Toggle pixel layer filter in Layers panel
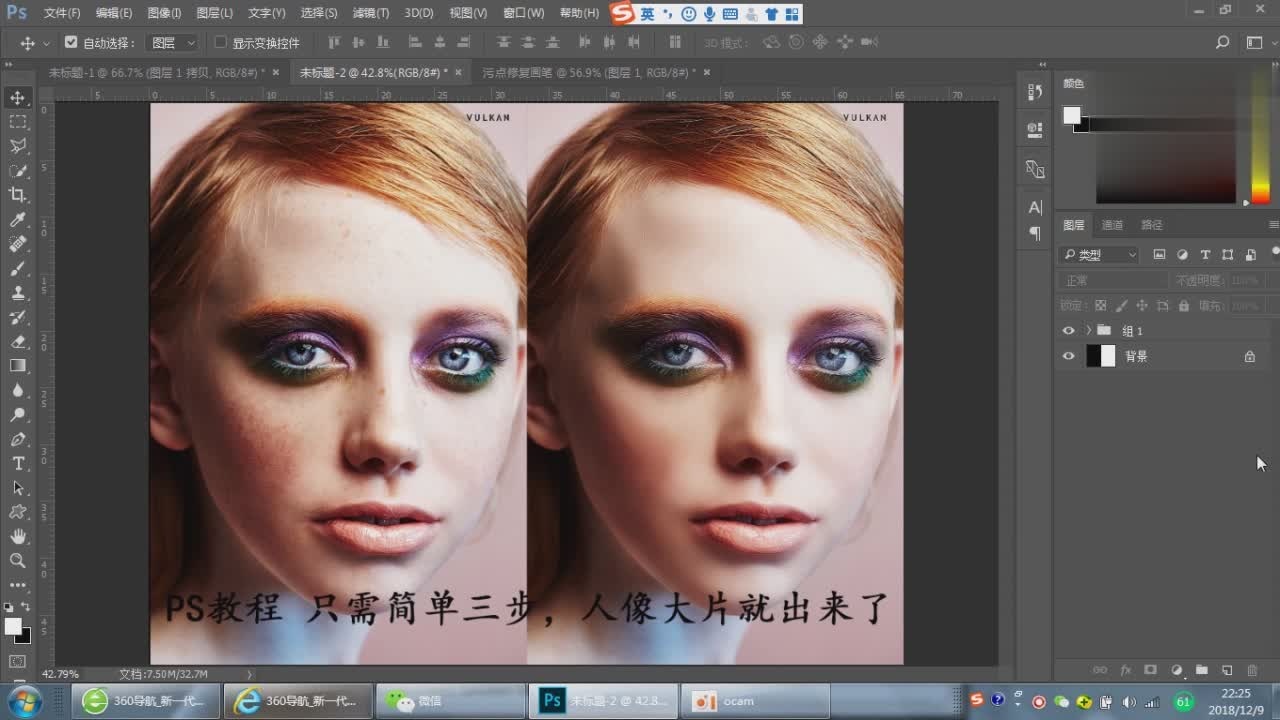This screenshot has height=720, width=1280. point(1159,255)
